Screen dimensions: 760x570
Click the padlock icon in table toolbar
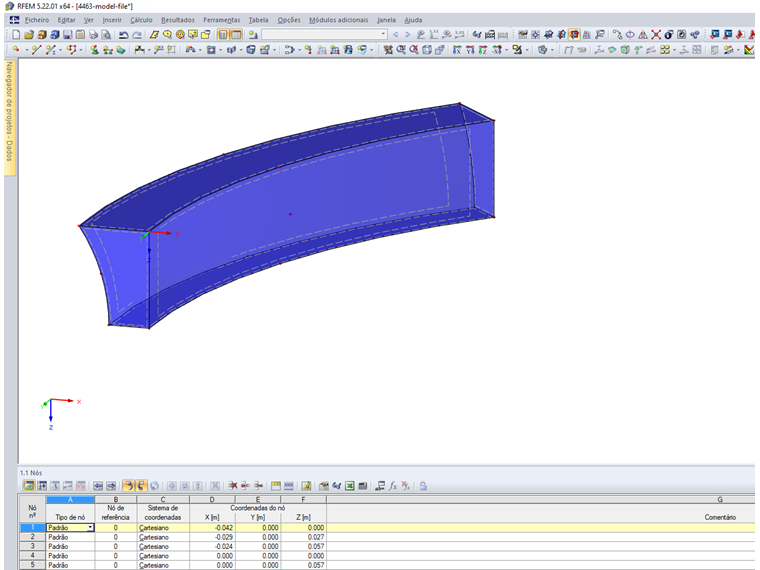[423, 486]
